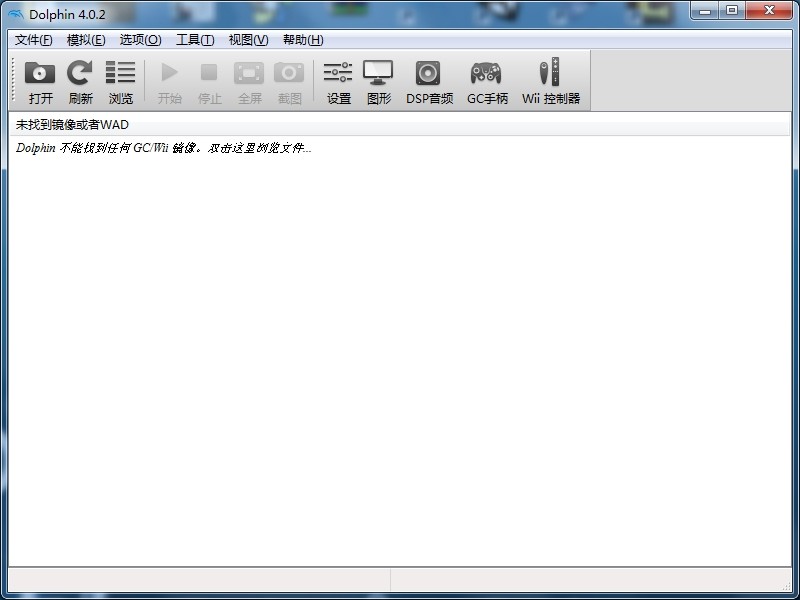Click the greyed 开始 (Start) play icon

click(x=169, y=73)
